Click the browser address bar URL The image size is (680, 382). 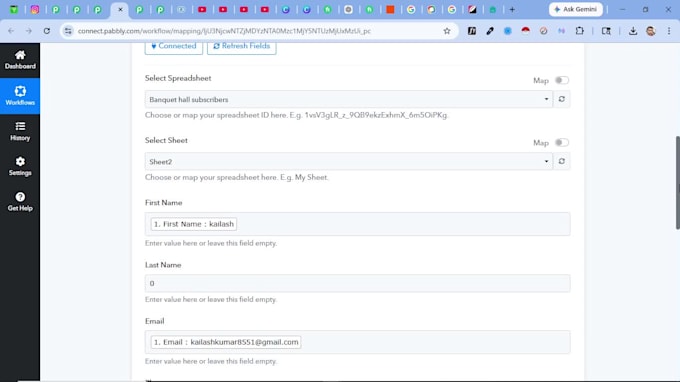tap(224, 31)
